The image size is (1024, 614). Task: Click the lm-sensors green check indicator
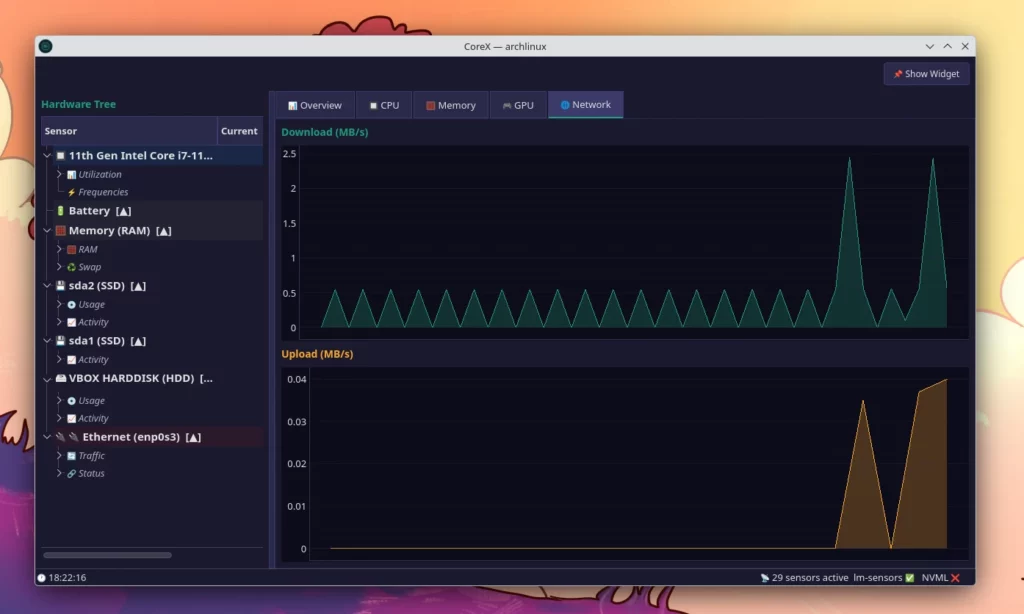909,578
